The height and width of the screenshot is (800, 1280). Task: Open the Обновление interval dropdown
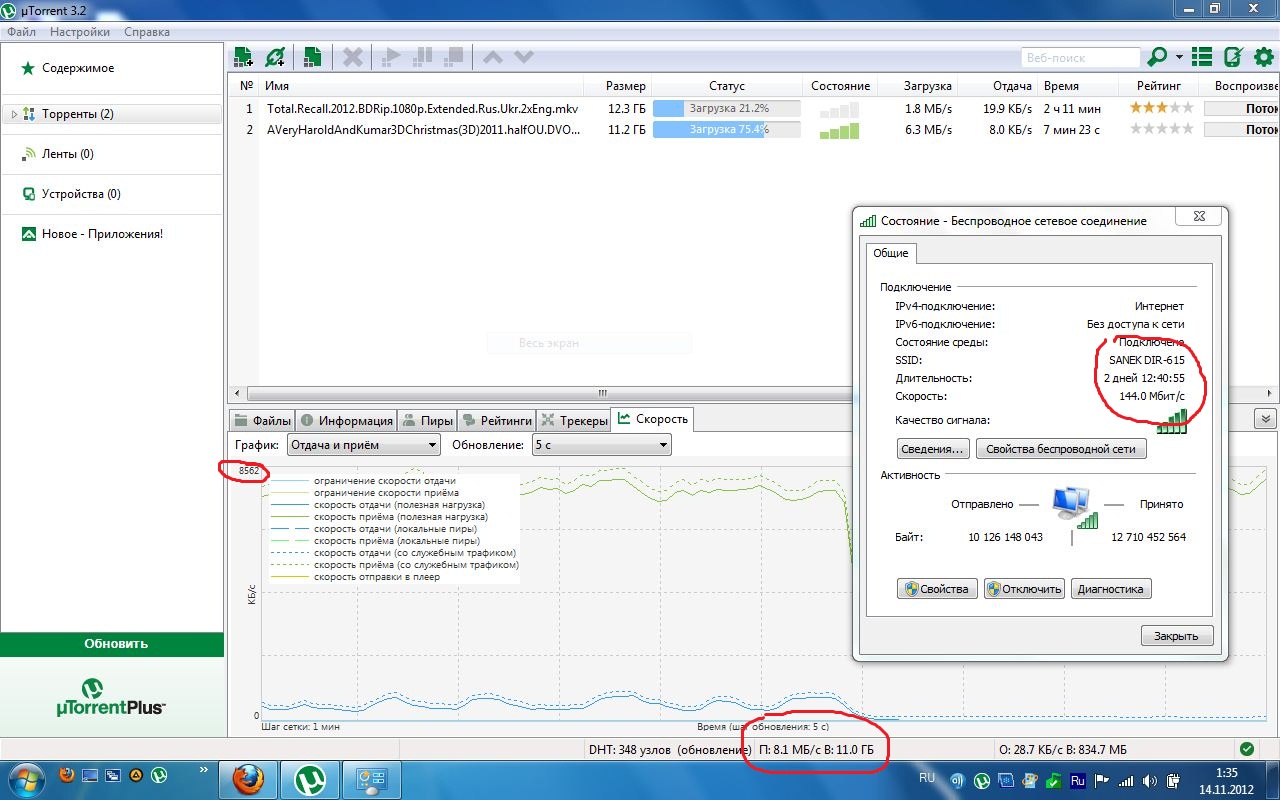(600, 445)
